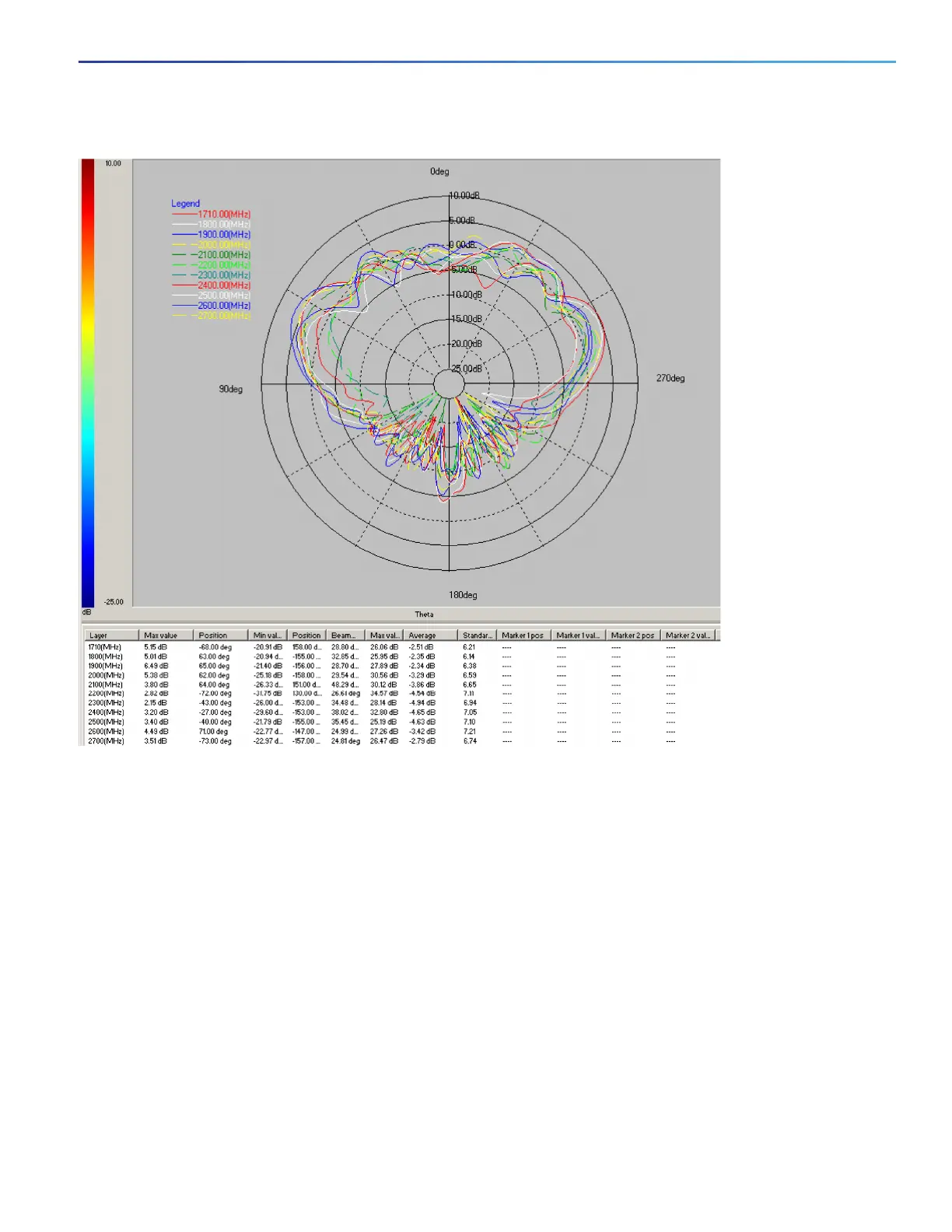The width and height of the screenshot is (952, 1232).
Task: Click the Marker 2 val... column header
Action: coord(688,635)
